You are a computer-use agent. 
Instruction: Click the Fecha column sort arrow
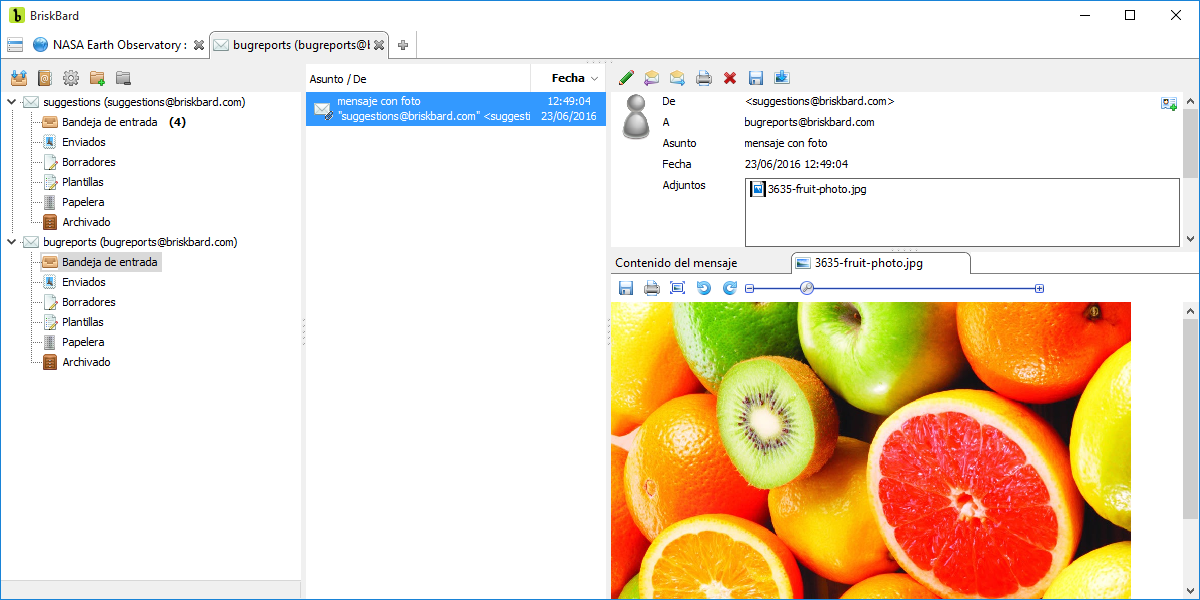tap(594, 78)
